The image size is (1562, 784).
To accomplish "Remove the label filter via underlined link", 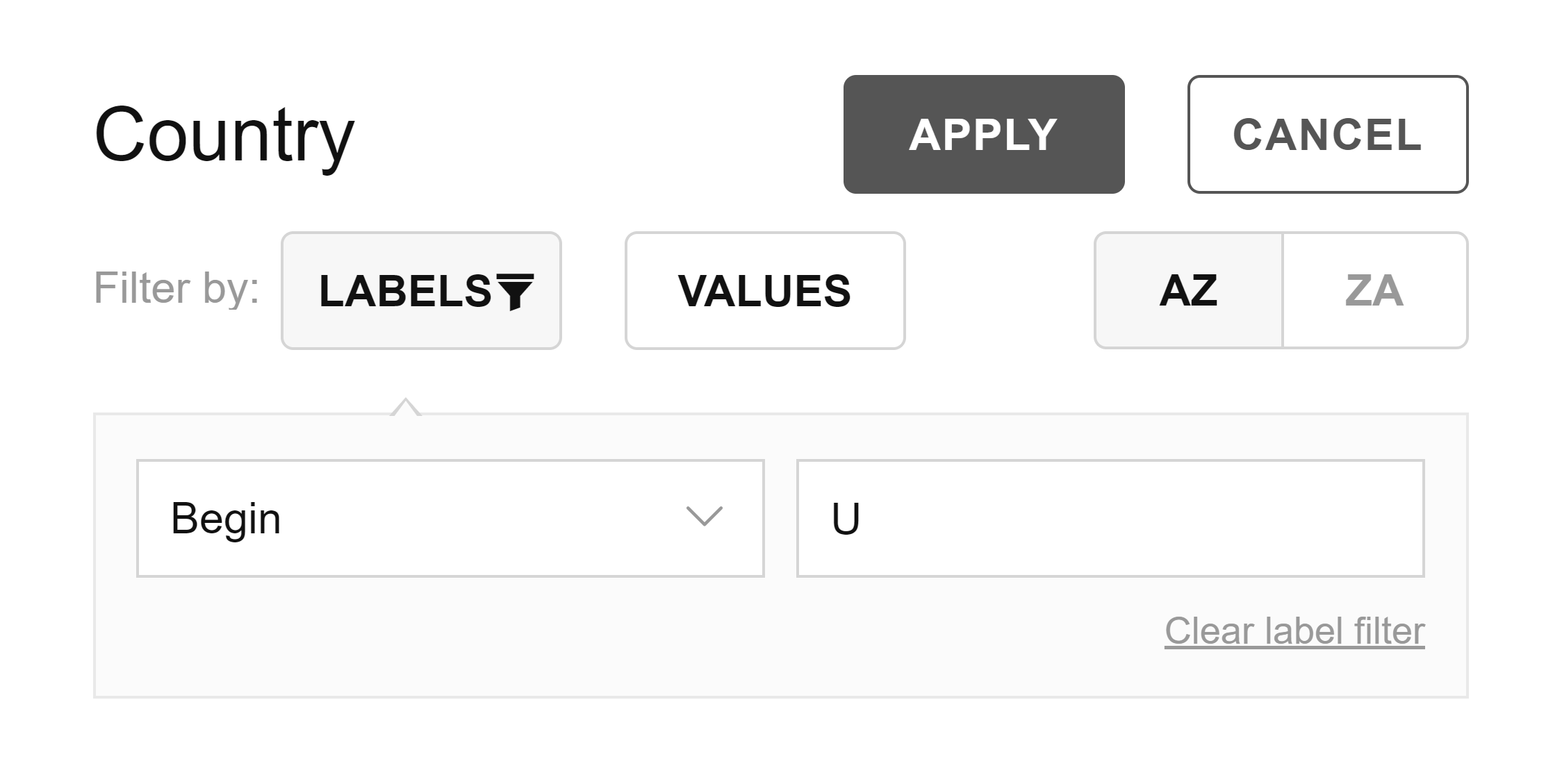I will coord(1294,631).
